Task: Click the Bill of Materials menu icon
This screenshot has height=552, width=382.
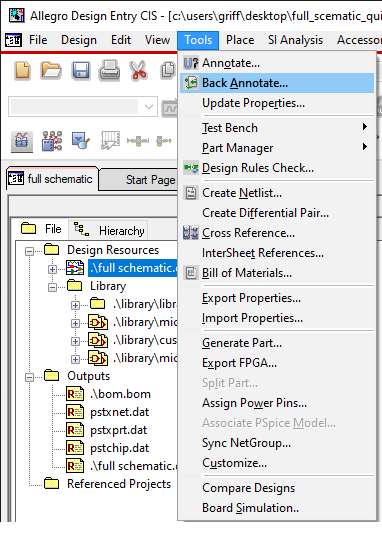Action: (x=191, y=273)
